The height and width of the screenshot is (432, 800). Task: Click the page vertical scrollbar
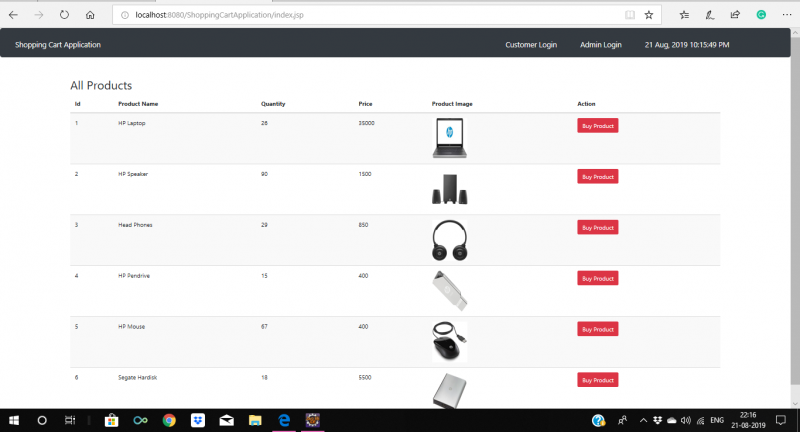pos(795,210)
